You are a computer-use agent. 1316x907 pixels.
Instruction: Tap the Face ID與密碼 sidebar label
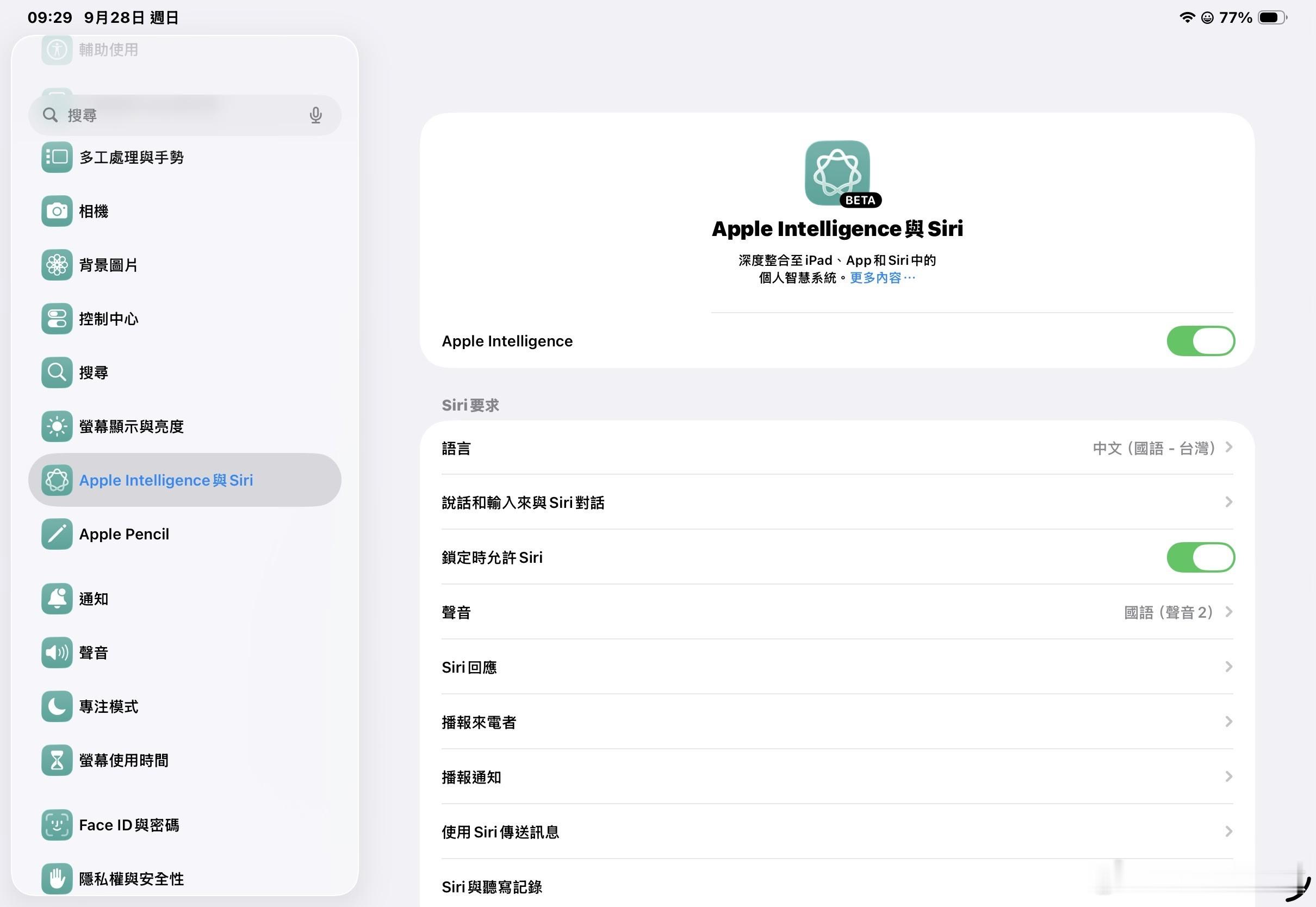pos(129,825)
